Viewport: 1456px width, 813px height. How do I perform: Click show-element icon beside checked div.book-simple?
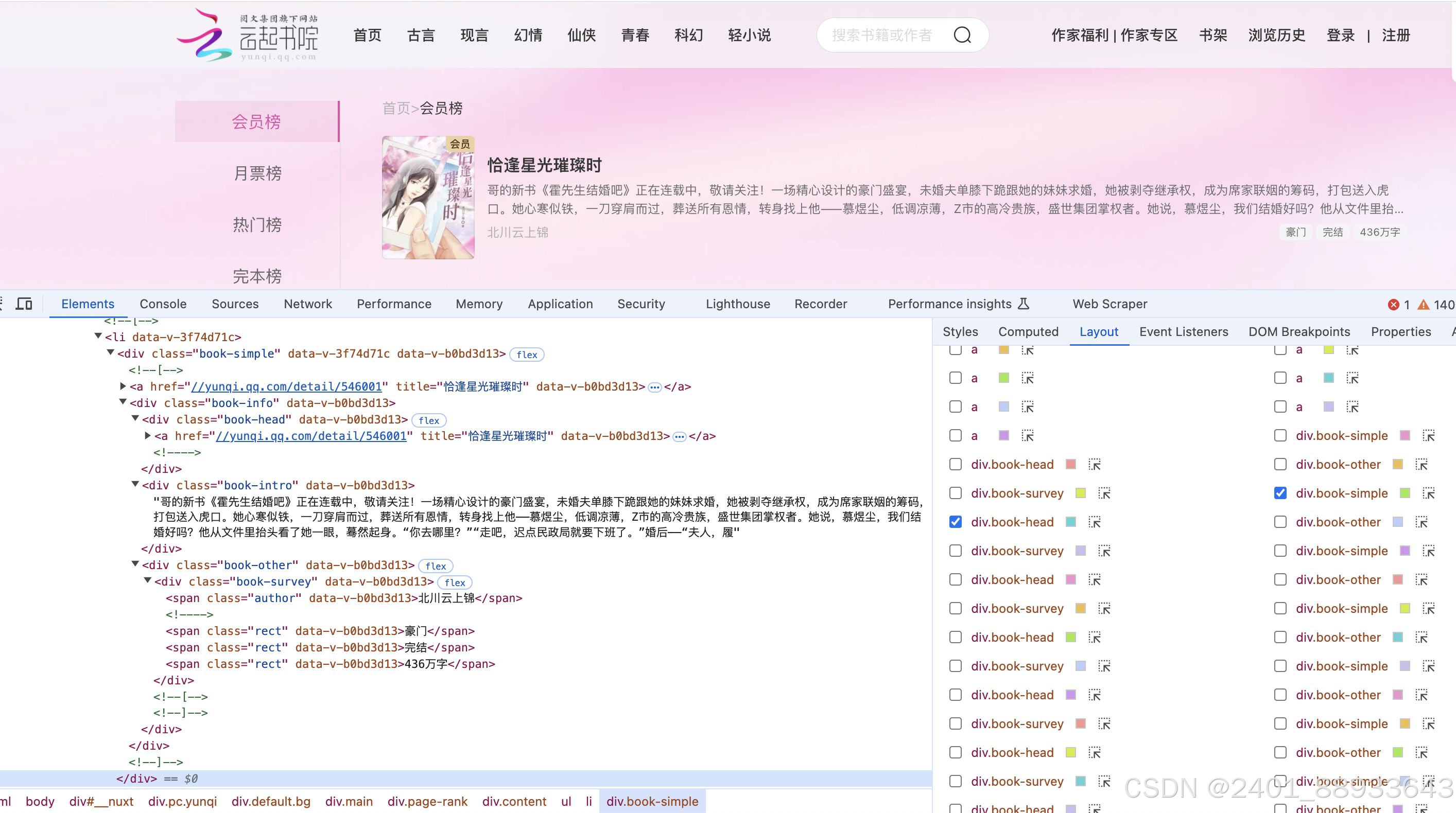1428,493
